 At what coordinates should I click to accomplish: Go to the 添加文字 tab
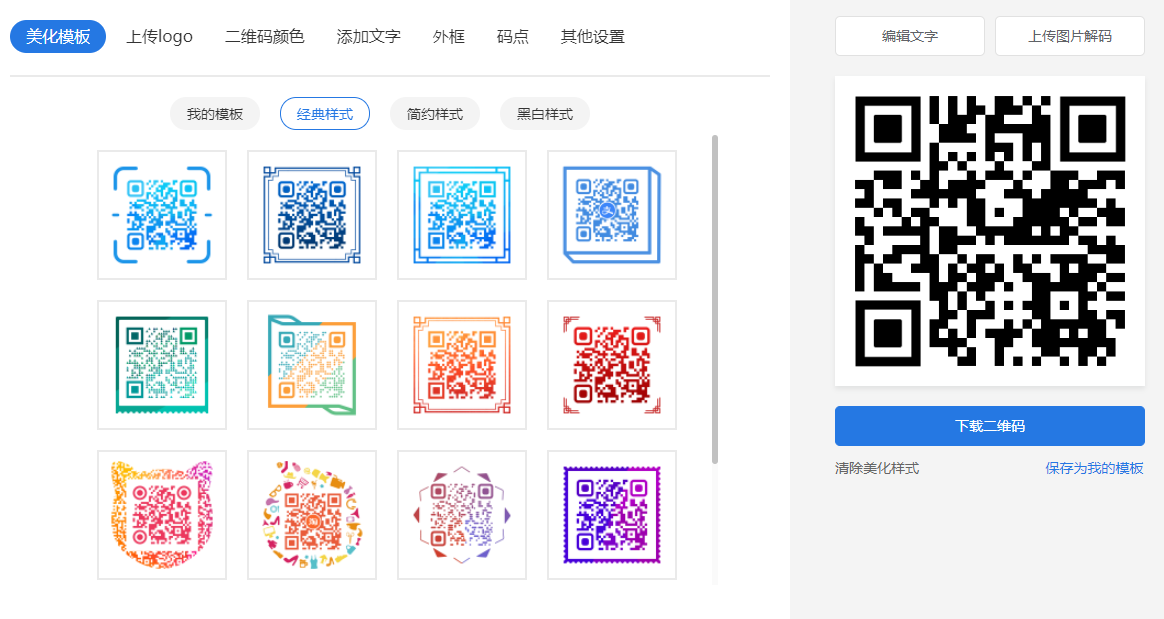(368, 36)
